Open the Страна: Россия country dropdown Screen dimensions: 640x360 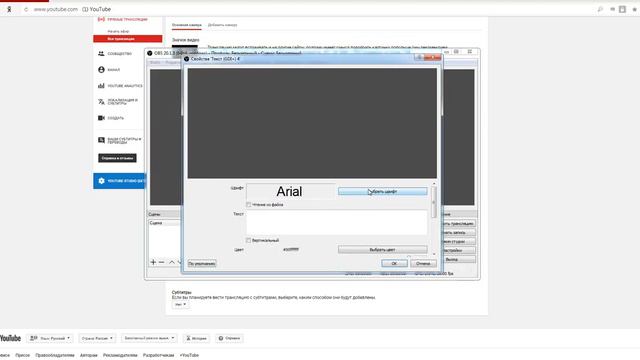97,338
